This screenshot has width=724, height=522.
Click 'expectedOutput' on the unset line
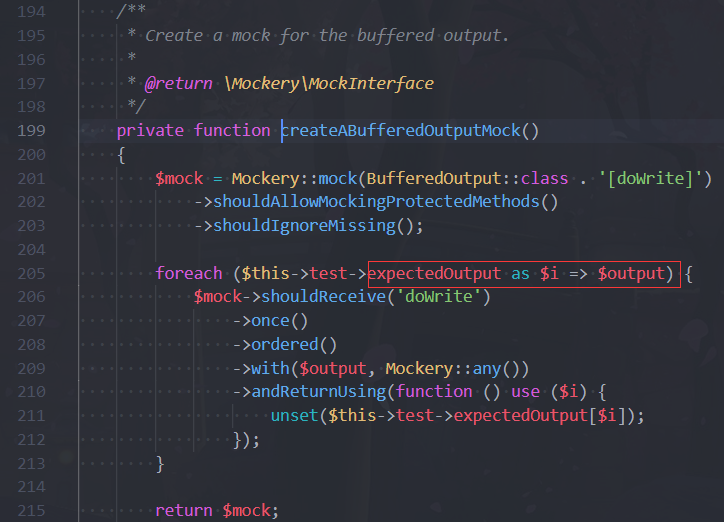[520, 416]
